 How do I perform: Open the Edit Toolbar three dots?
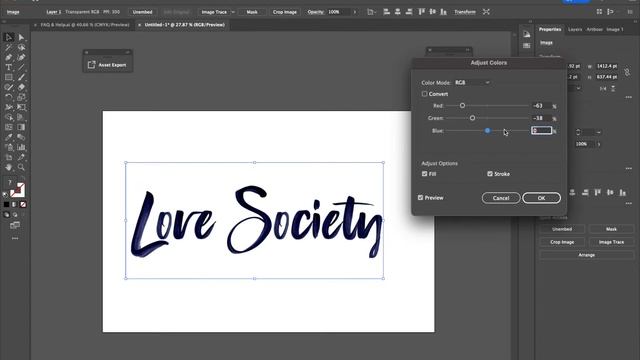[x=15, y=238]
